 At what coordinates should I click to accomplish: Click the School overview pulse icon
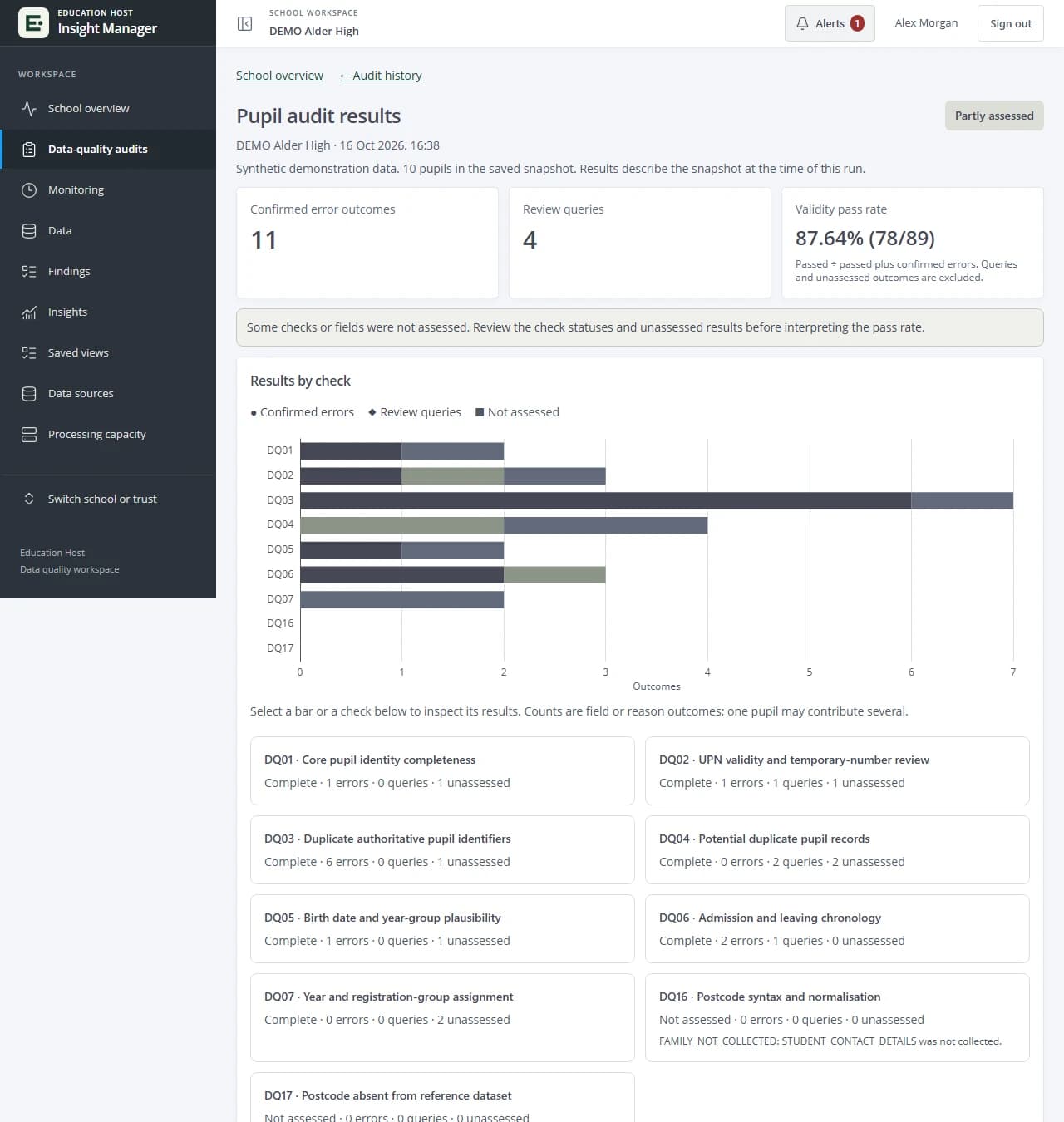click(29, 109)
